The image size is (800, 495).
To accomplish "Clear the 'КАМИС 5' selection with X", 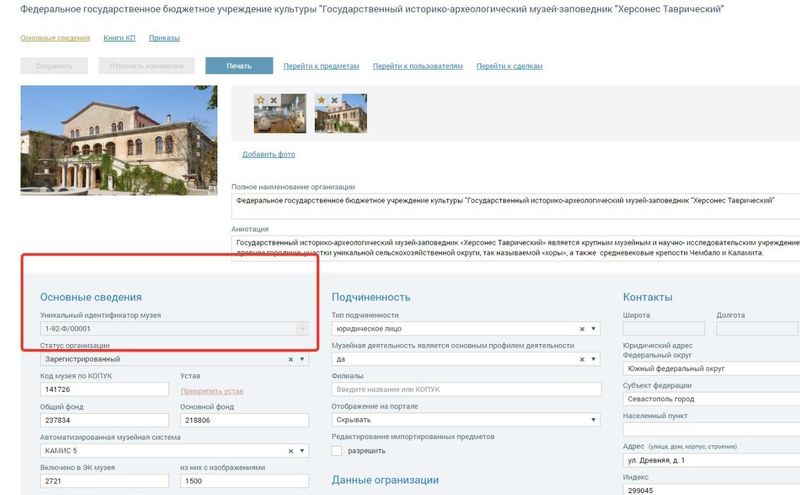I will pos(291,451).
